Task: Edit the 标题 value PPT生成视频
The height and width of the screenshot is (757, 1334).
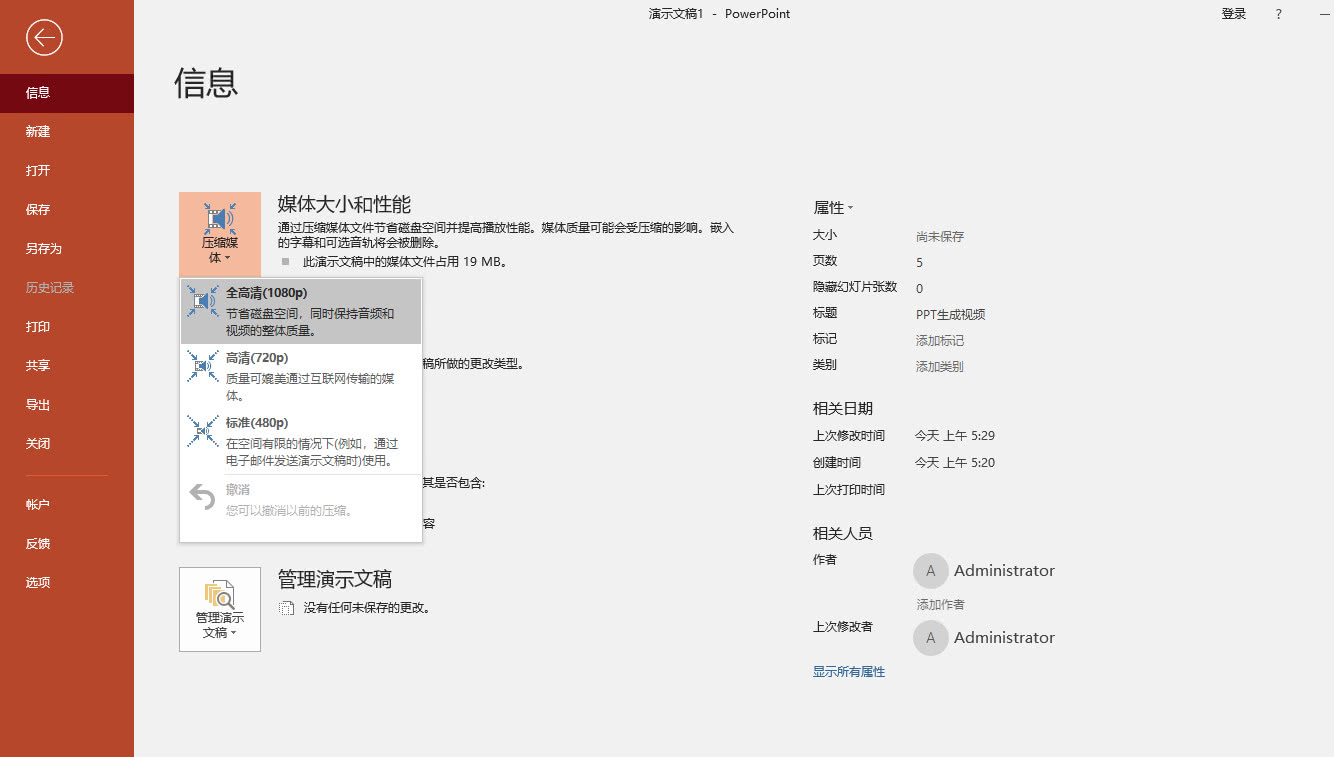Action: coord(951,315)
